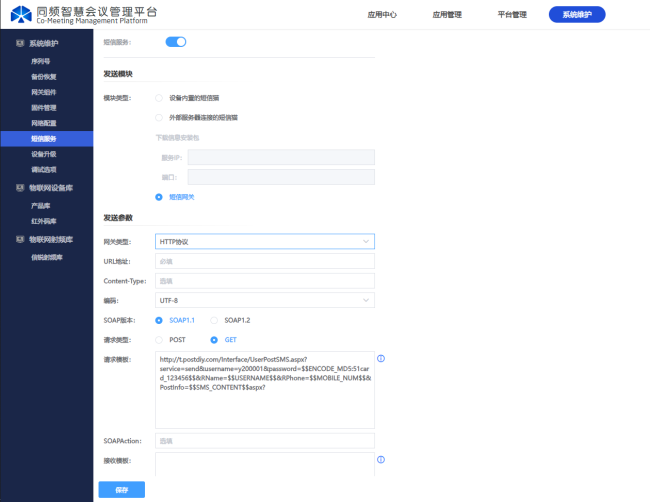Viewport: 651px width, 502px height.
Task: Click the 物联网设备库 sidebar section icon
Action: coord(19,187)
